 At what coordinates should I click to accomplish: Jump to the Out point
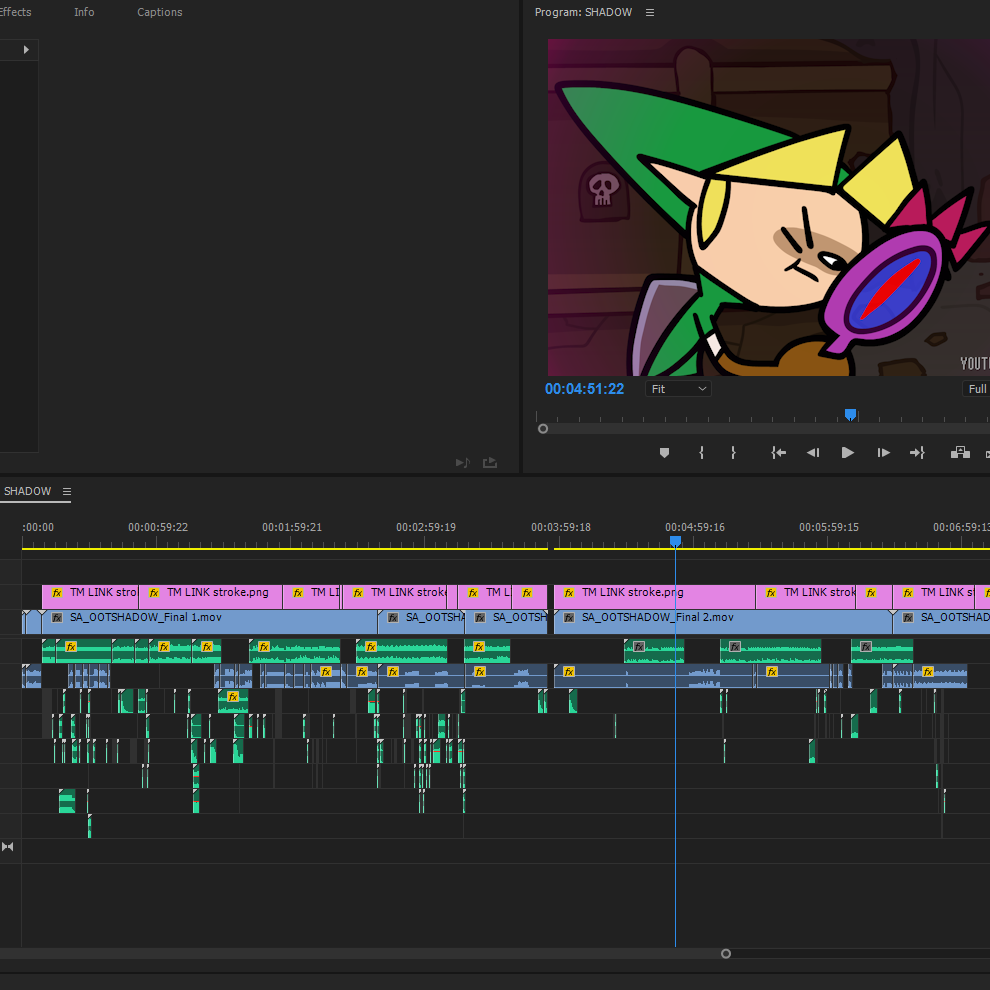[917, 453]
